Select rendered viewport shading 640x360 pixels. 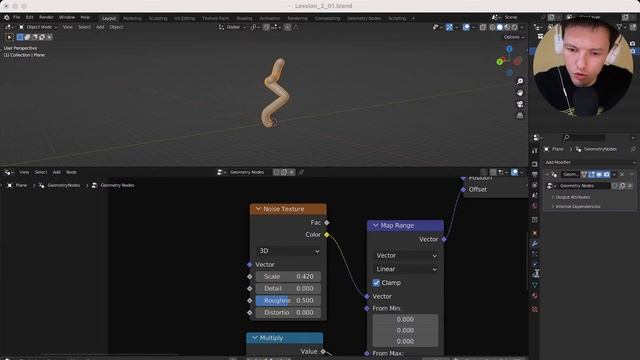coord(514,27)
